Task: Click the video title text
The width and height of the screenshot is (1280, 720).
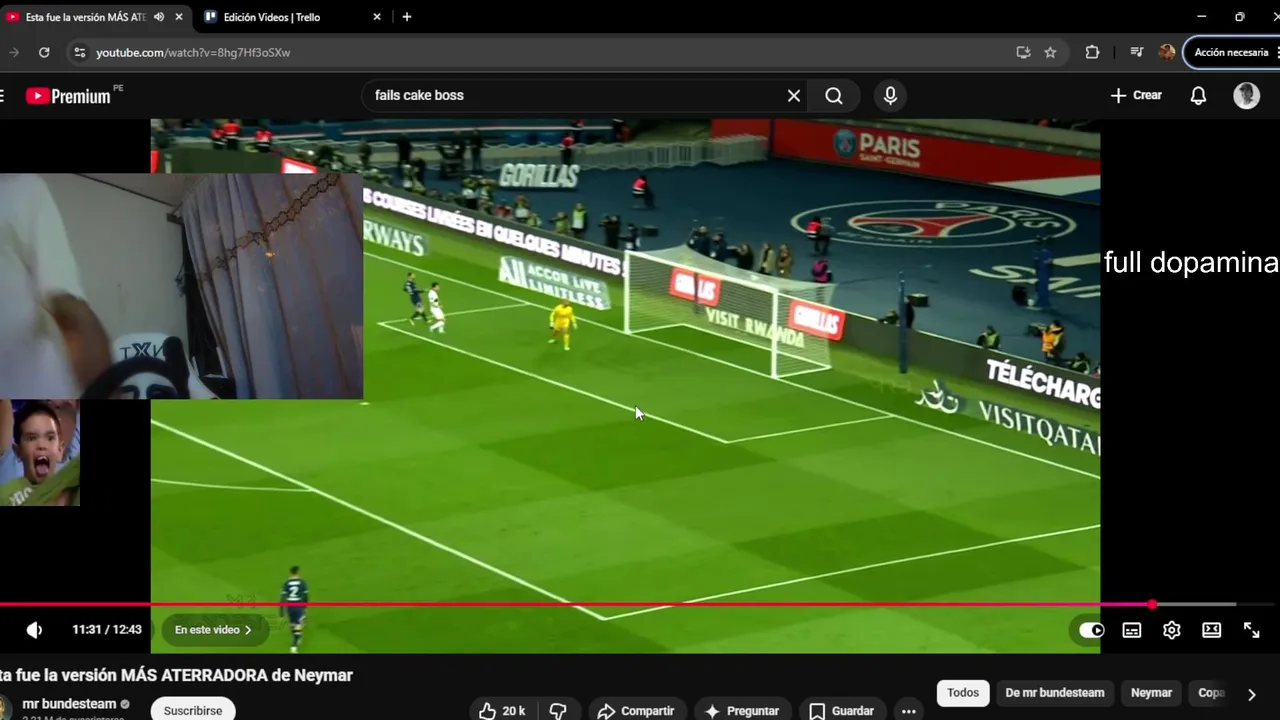Action: click(176, 675)
